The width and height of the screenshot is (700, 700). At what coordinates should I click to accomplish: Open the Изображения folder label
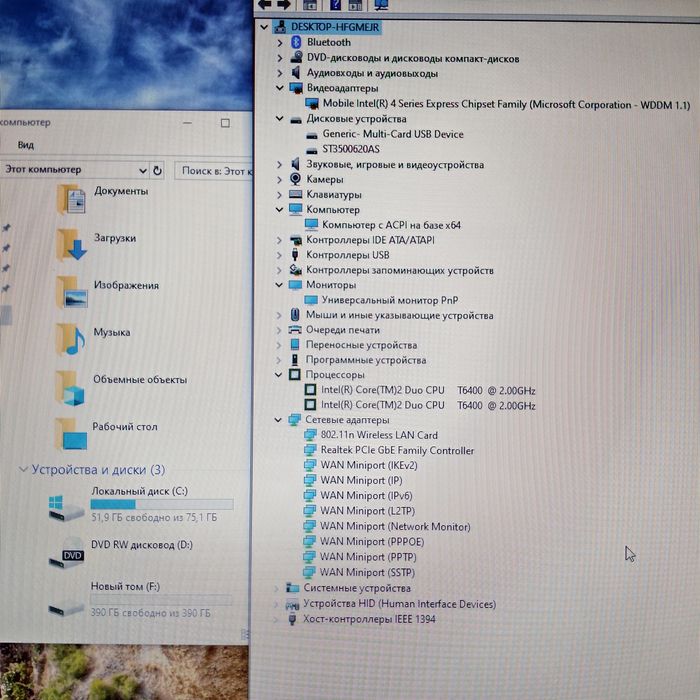point(126,285)
